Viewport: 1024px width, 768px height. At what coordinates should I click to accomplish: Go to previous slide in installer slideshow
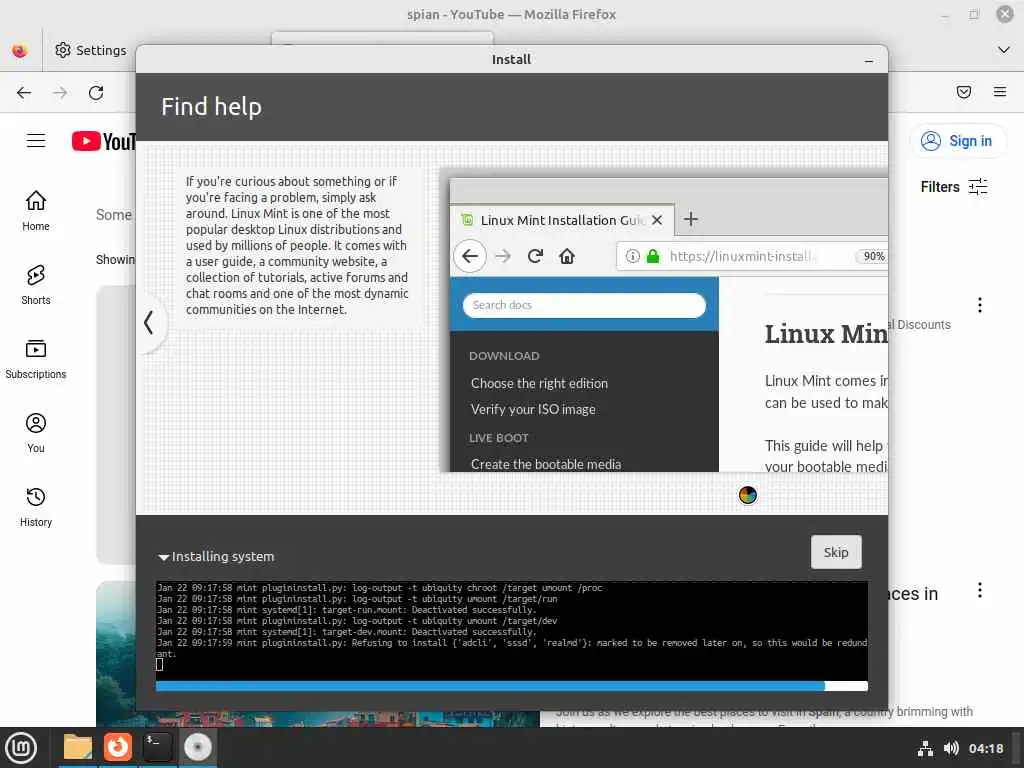coord(149,322)
